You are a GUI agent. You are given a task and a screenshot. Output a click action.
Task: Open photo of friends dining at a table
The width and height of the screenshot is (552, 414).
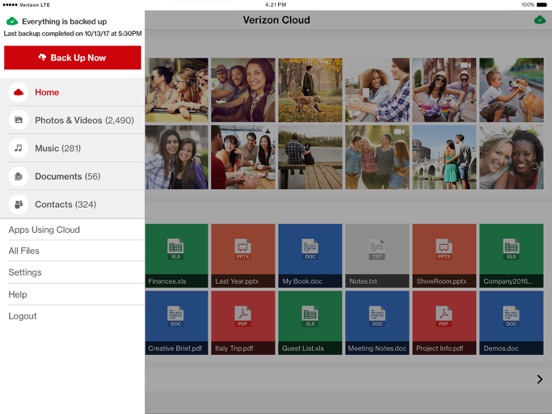click(x=243, y=157)
